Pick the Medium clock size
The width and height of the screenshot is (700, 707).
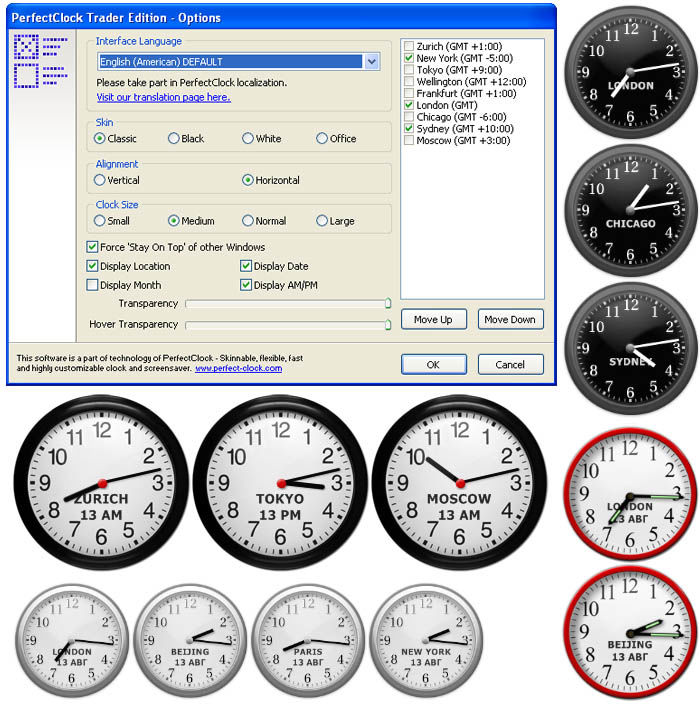(x=174, y=220)
